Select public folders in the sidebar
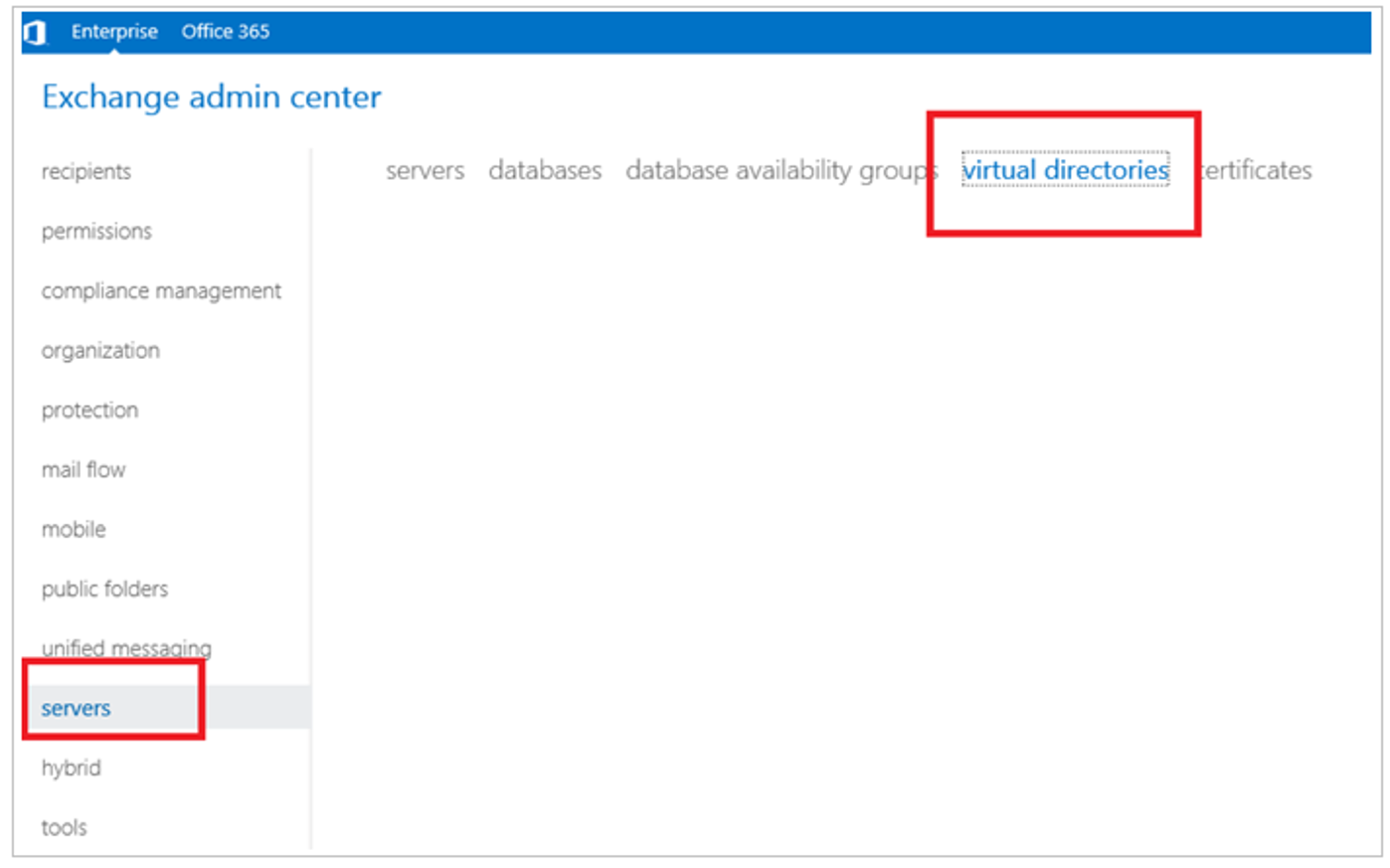 coord(104,590)
